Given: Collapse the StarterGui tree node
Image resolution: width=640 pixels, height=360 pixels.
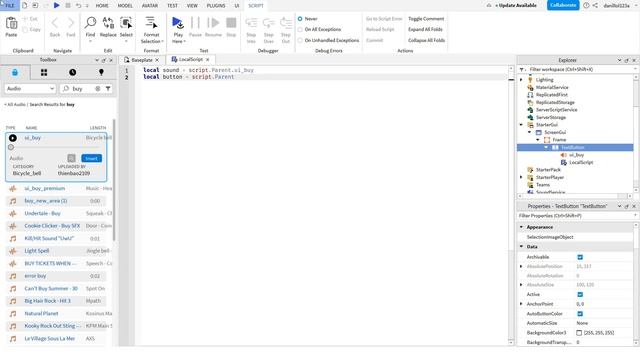Looking at the screenshot, I should click(521, 125).
